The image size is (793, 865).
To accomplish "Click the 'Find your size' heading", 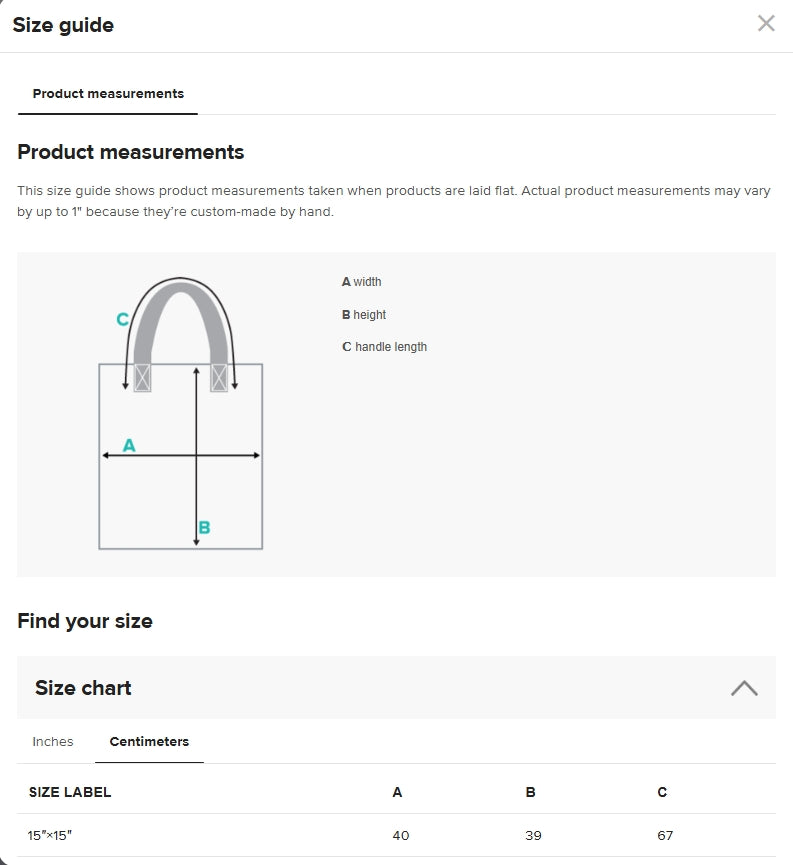I will point(85,621).
